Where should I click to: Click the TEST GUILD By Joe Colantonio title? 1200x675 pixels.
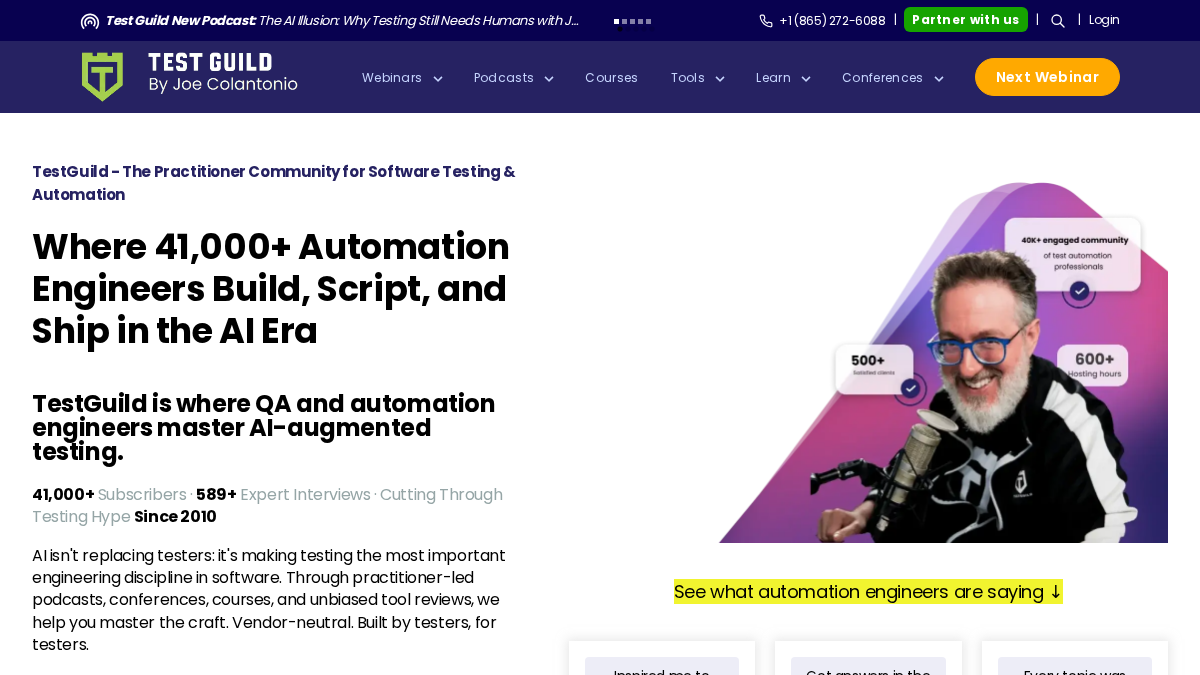pos(223,74)
